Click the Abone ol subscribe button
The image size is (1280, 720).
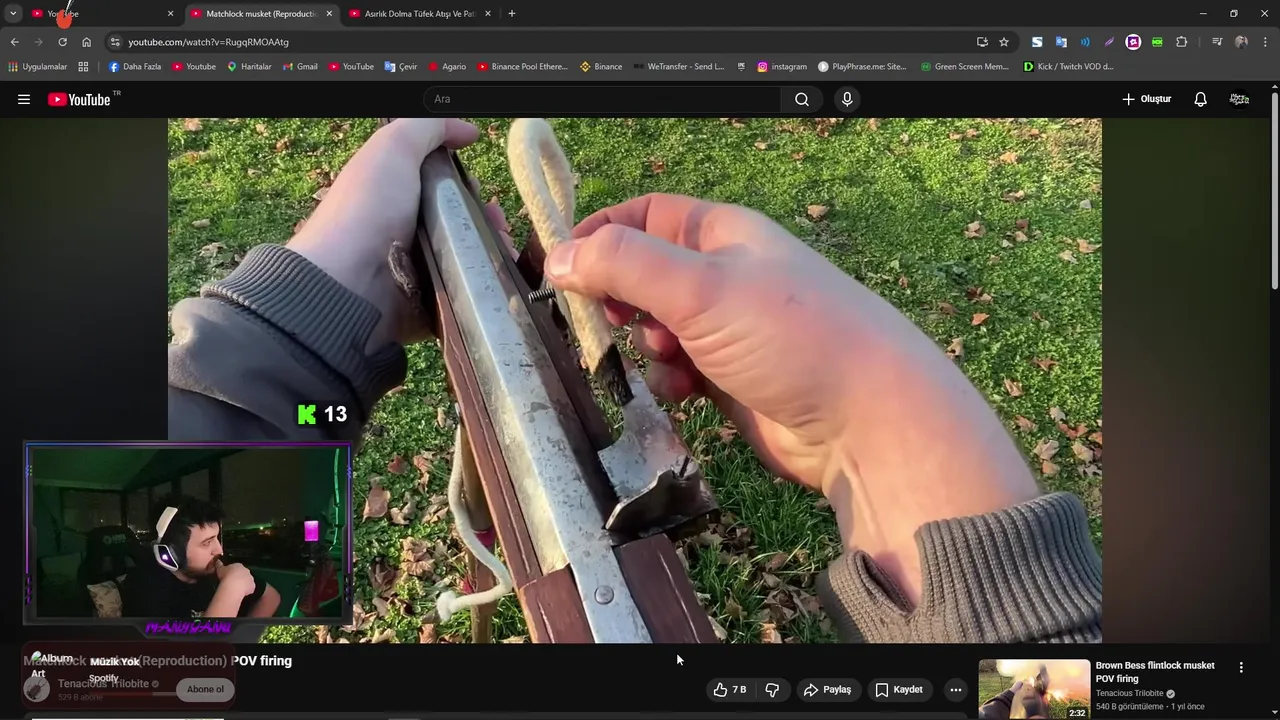205,689
